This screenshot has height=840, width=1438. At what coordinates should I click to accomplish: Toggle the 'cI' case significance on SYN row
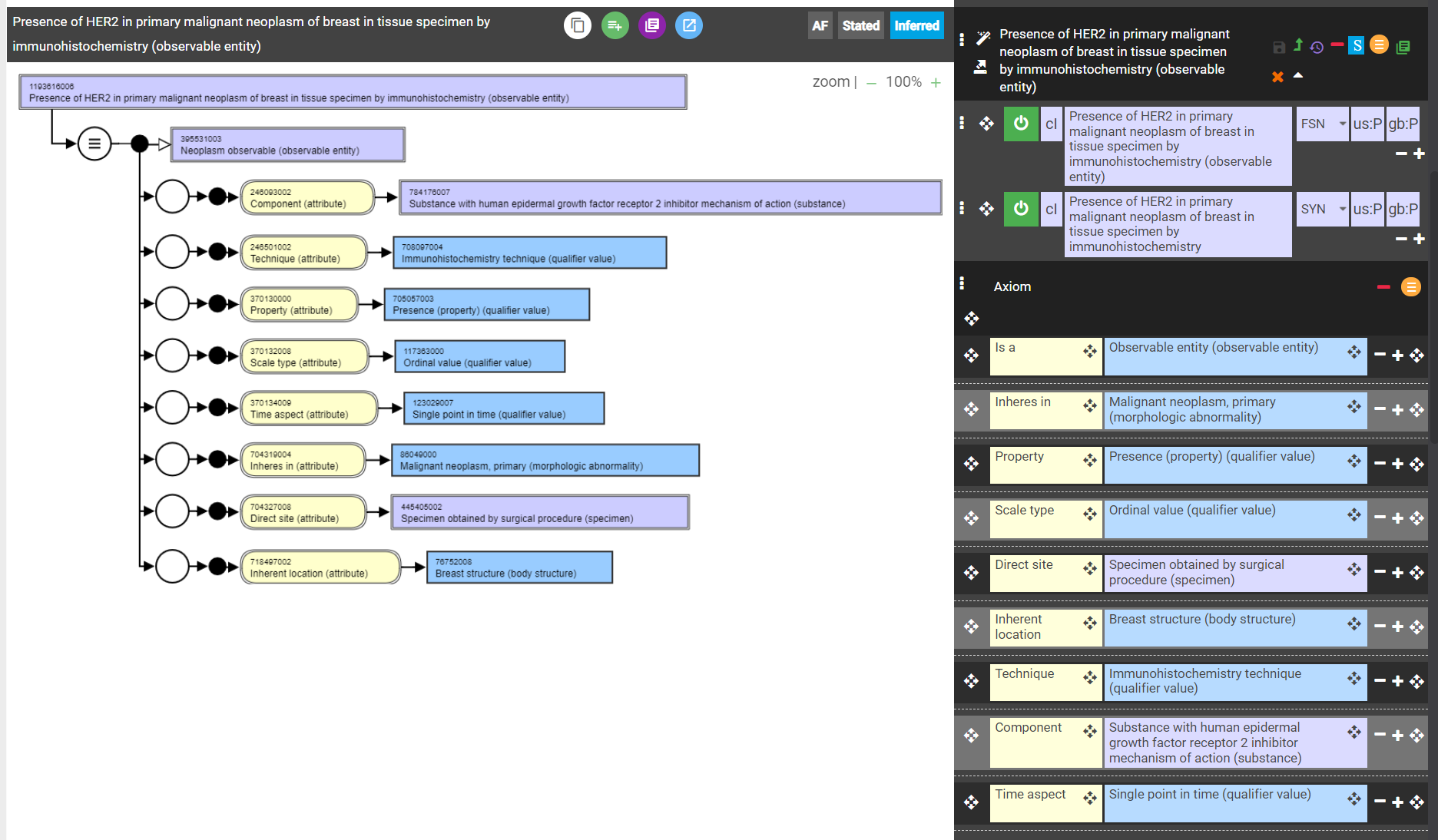pyautogui.click(x=1052, y=209)
